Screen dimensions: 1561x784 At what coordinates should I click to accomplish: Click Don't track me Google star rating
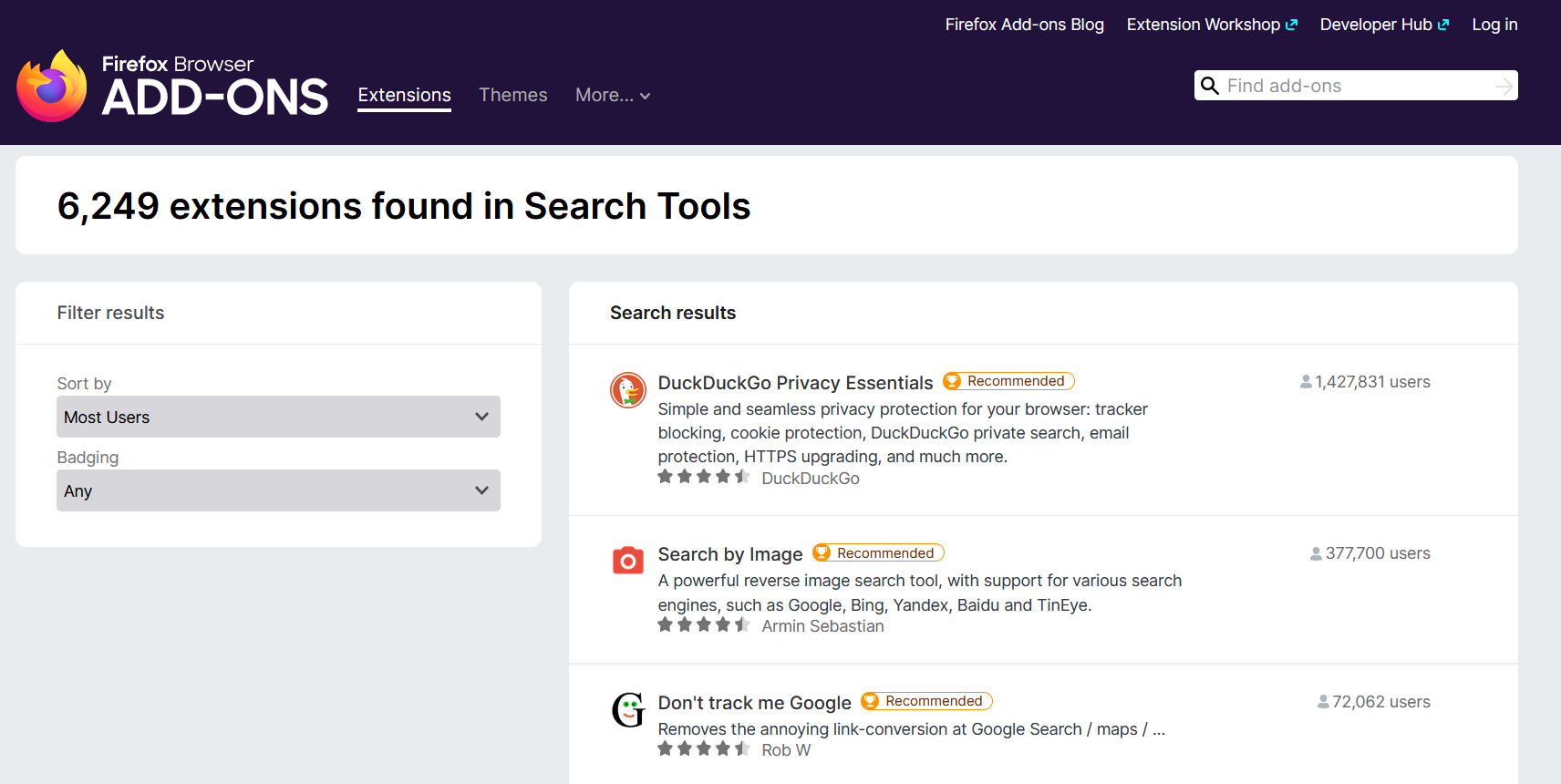click(x=704, y=748)
